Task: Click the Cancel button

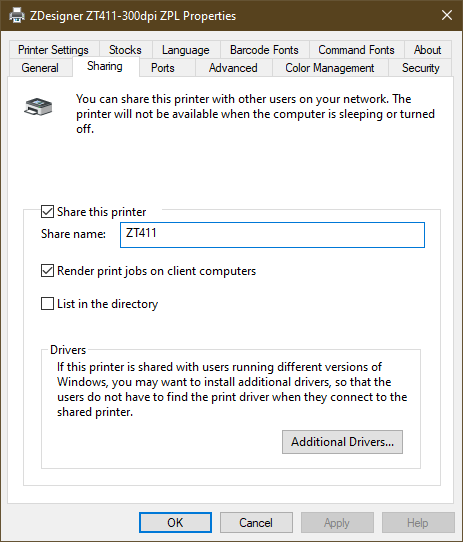Action: (x=256, y=522)
